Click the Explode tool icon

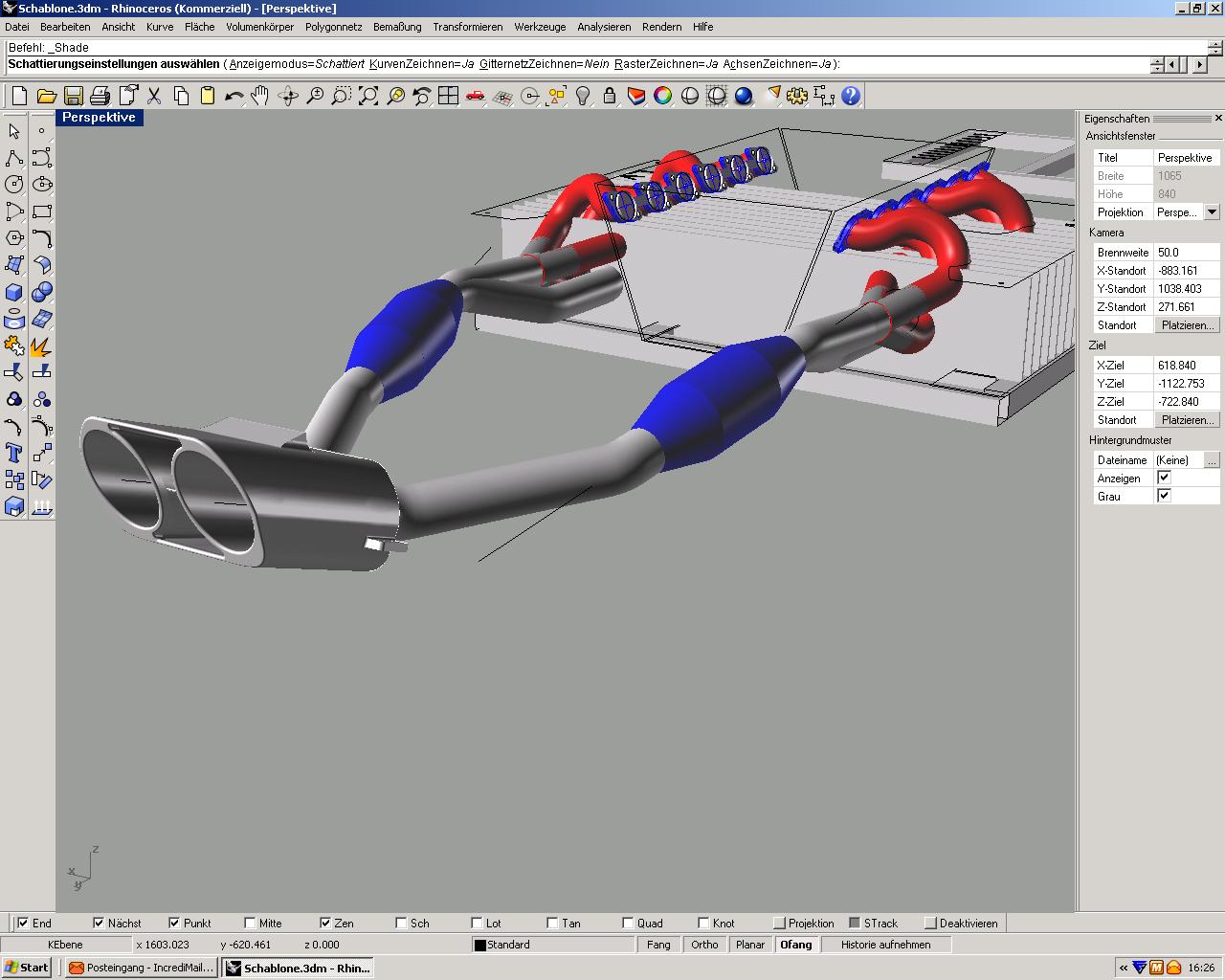pos(41,346)
